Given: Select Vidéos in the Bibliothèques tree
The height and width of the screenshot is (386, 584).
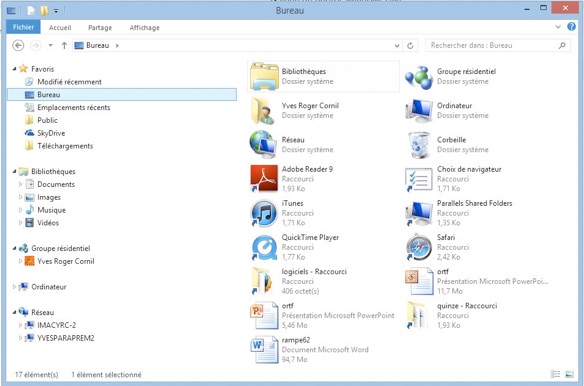Looking at the screenshot, I should tap(48, 223).
